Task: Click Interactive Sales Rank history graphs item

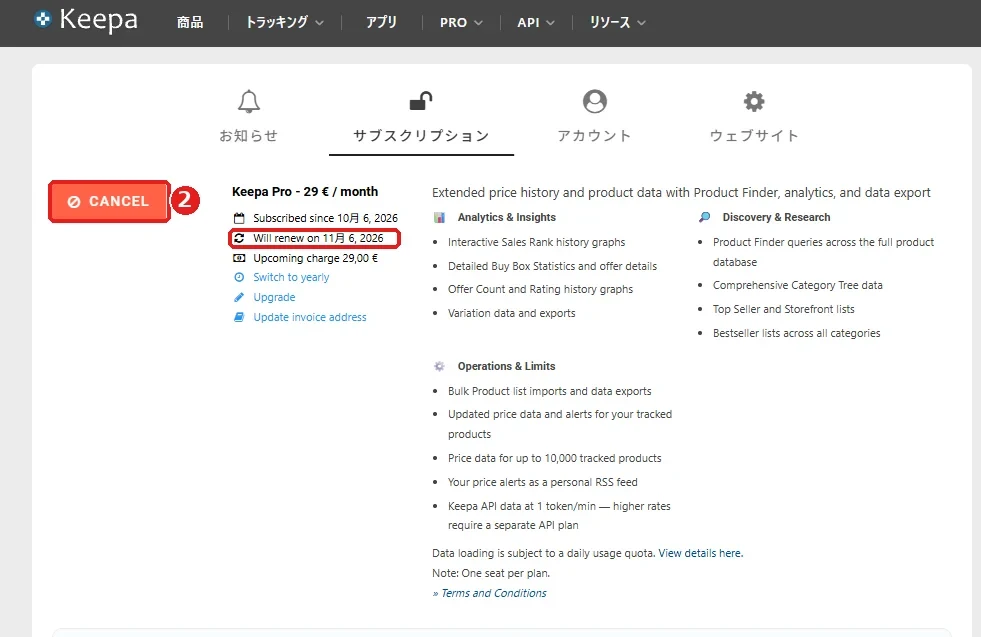Action: coord(536,242)
